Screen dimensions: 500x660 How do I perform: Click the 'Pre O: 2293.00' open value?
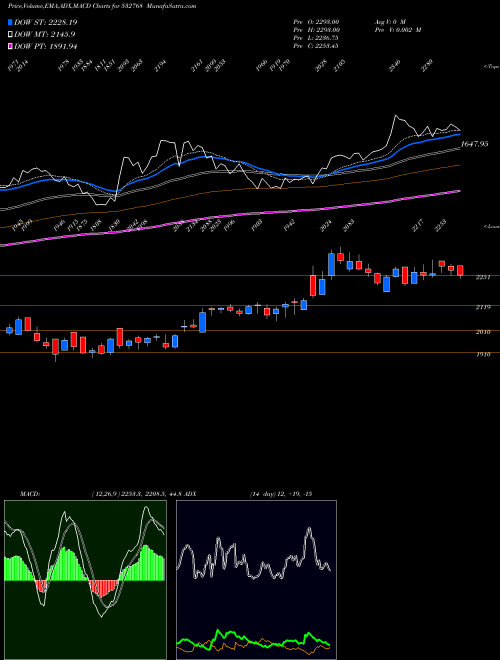click(x=316, y=22)
